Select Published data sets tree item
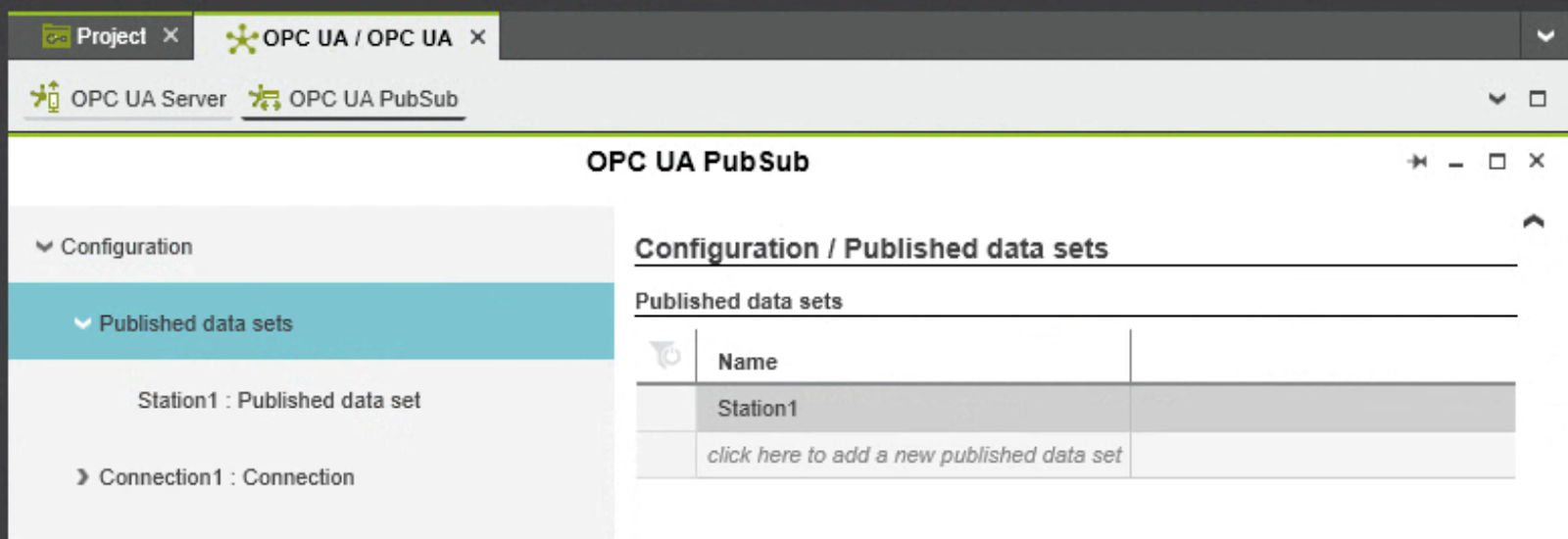This screenshot has height=539, width=1568. pyautogui.click(x=311, y=321)
